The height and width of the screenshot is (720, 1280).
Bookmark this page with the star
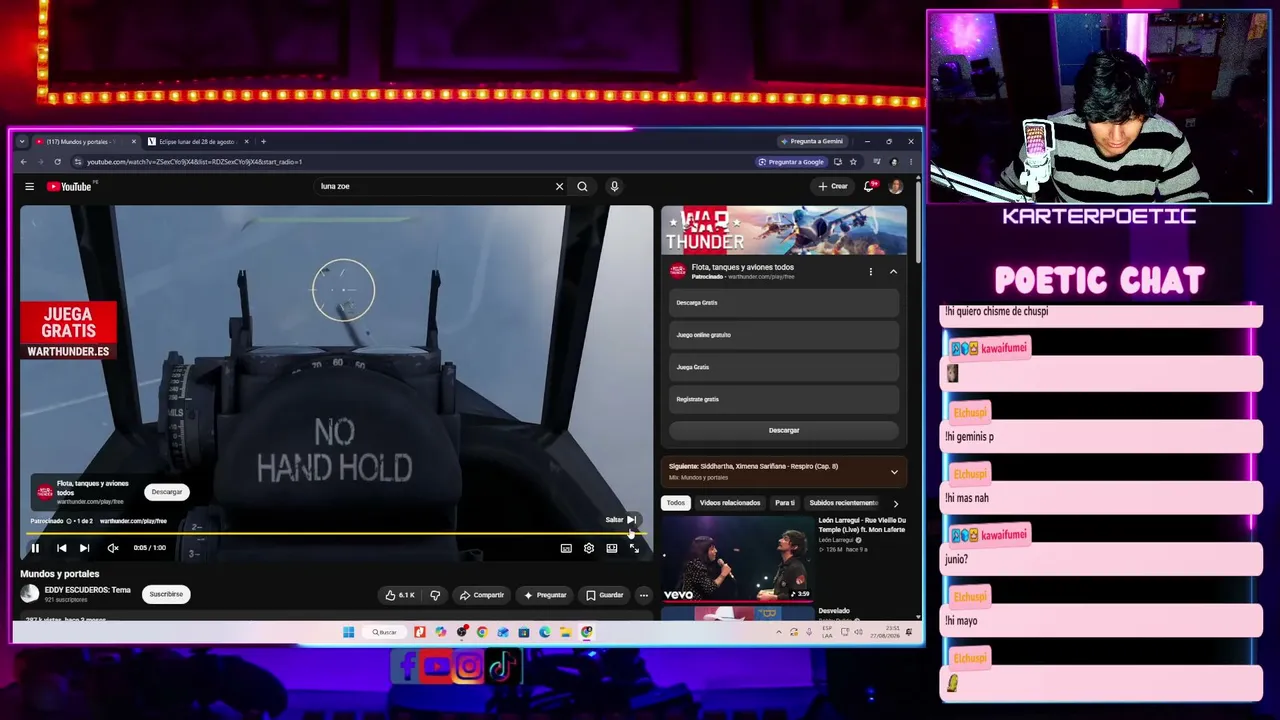tap(853, 162)
